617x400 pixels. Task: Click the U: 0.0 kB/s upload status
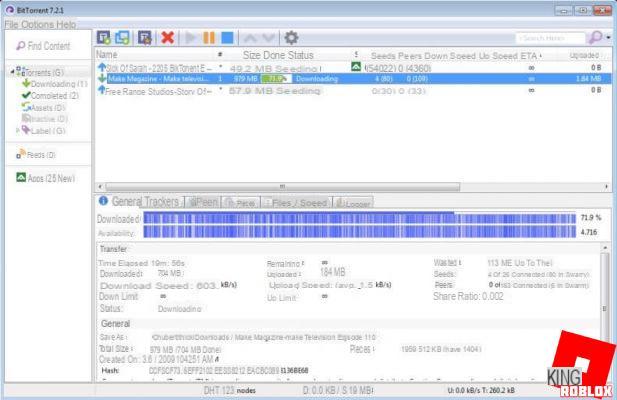pyautogui.click(x=481, y=391)
